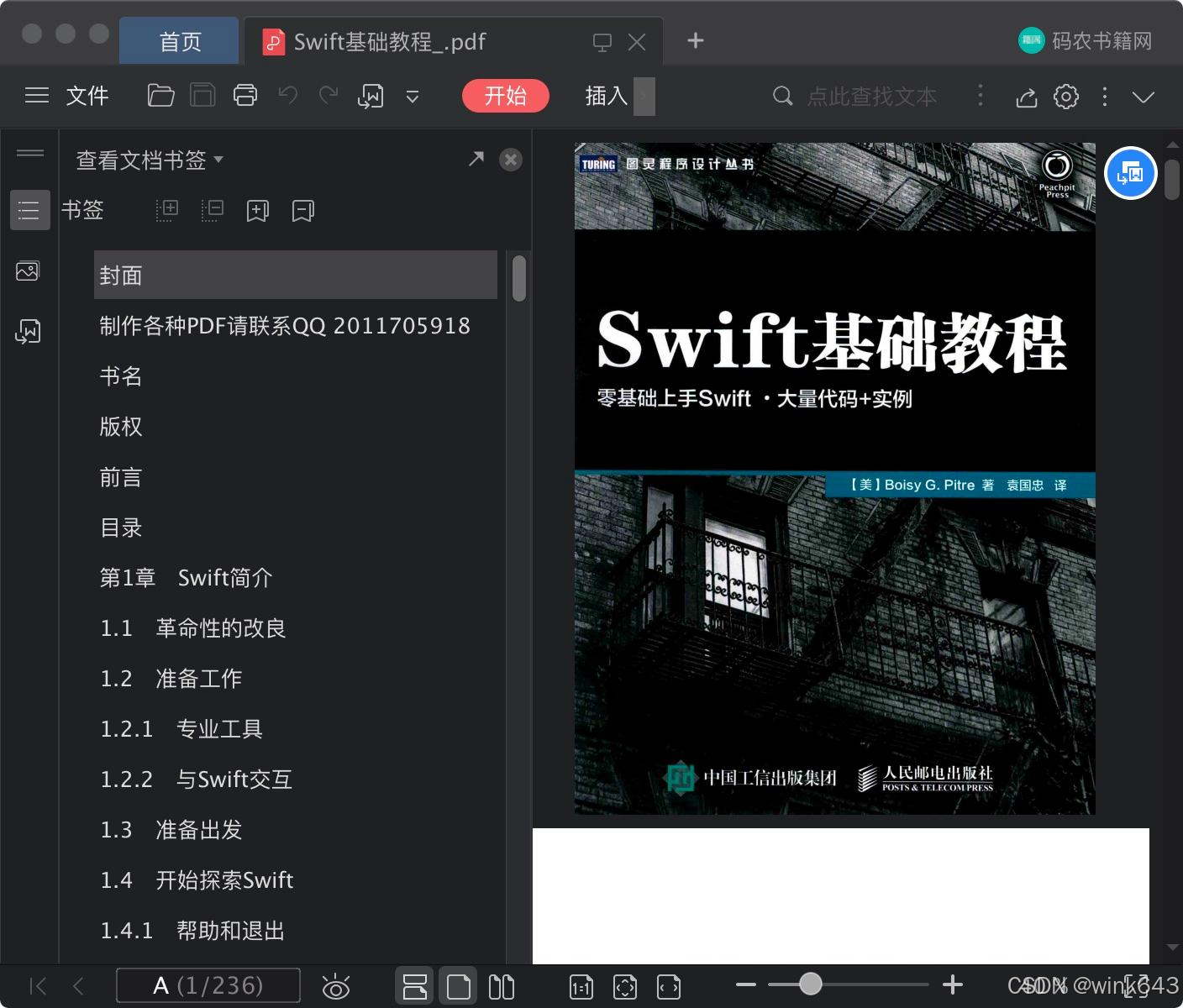
Task: Expand the quick access toolbar dropdown
Action: coord(413,97)
